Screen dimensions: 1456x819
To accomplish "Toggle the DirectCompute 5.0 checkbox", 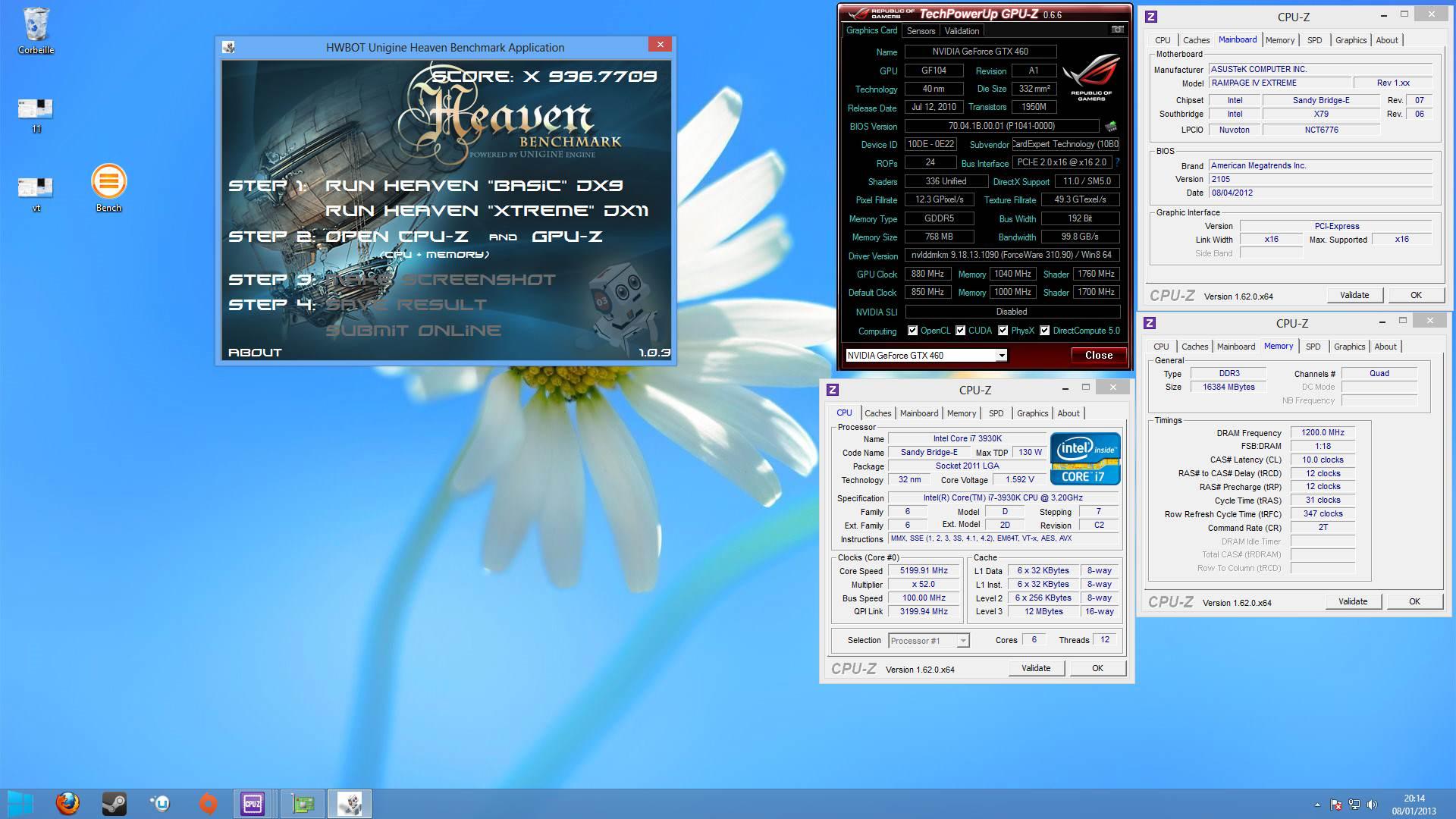I will [1045, 331].
